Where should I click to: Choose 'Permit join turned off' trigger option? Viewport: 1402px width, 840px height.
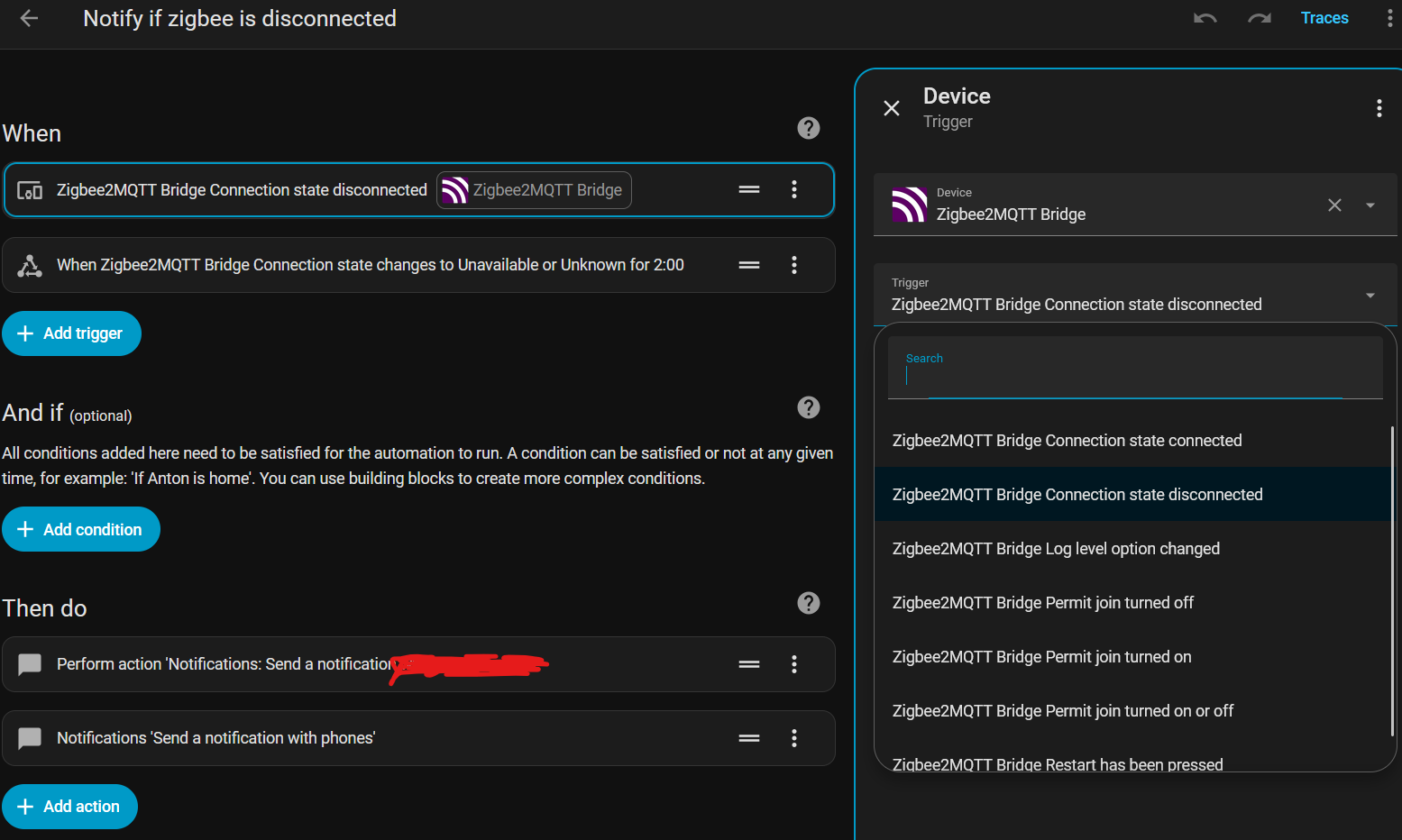[1042, 603]
